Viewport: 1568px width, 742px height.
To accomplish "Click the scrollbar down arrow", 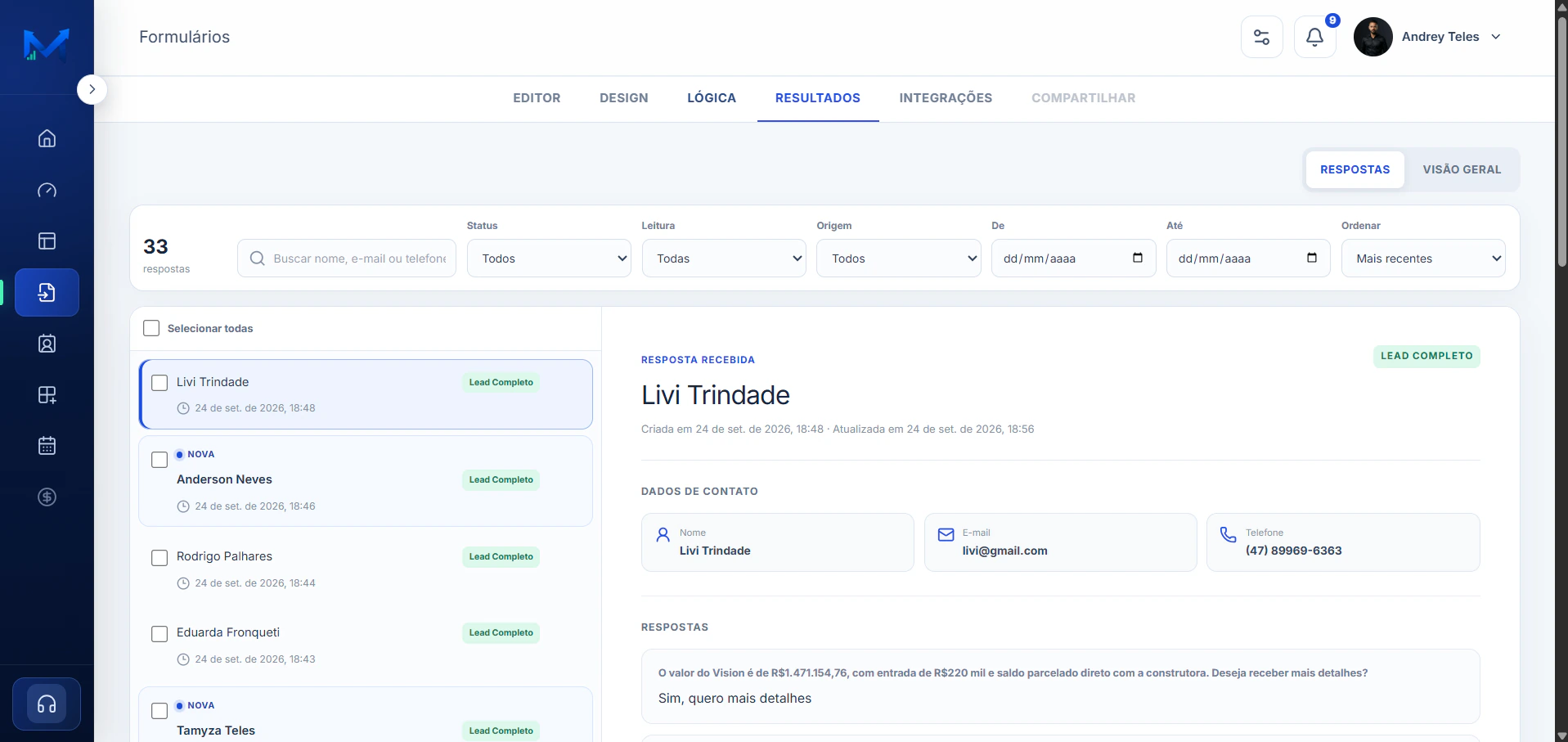I will [1561, 735].
